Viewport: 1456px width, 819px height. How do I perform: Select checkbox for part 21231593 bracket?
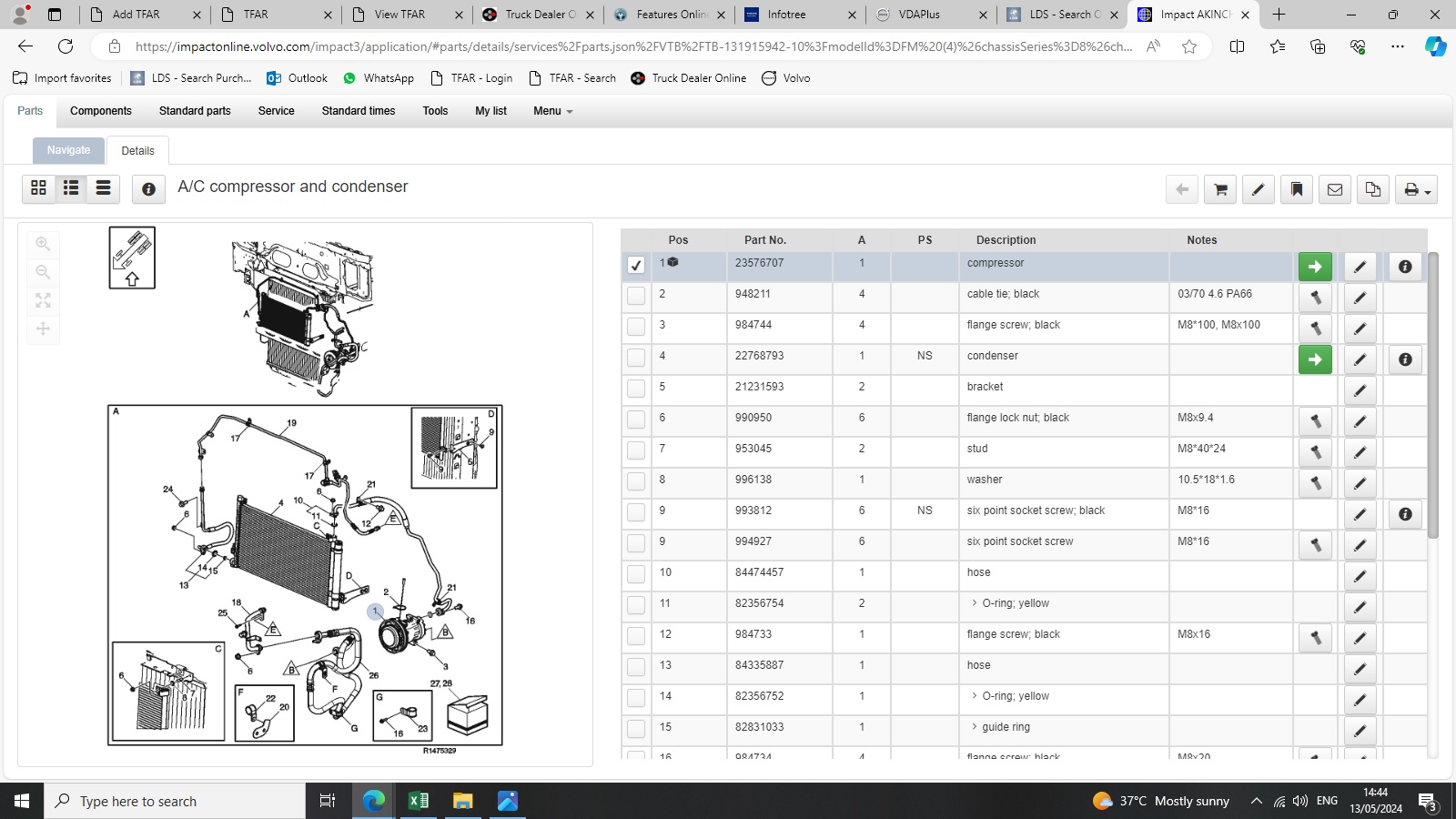tap(636, 389)
